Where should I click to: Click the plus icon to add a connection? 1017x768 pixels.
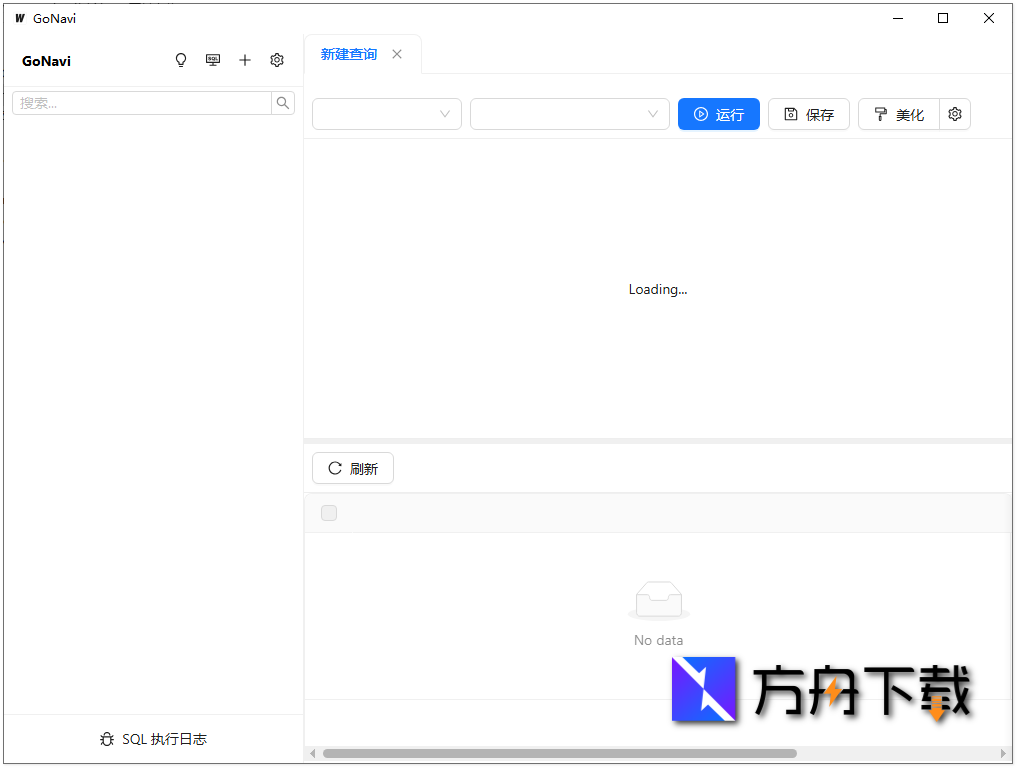[x=245, y=60]
